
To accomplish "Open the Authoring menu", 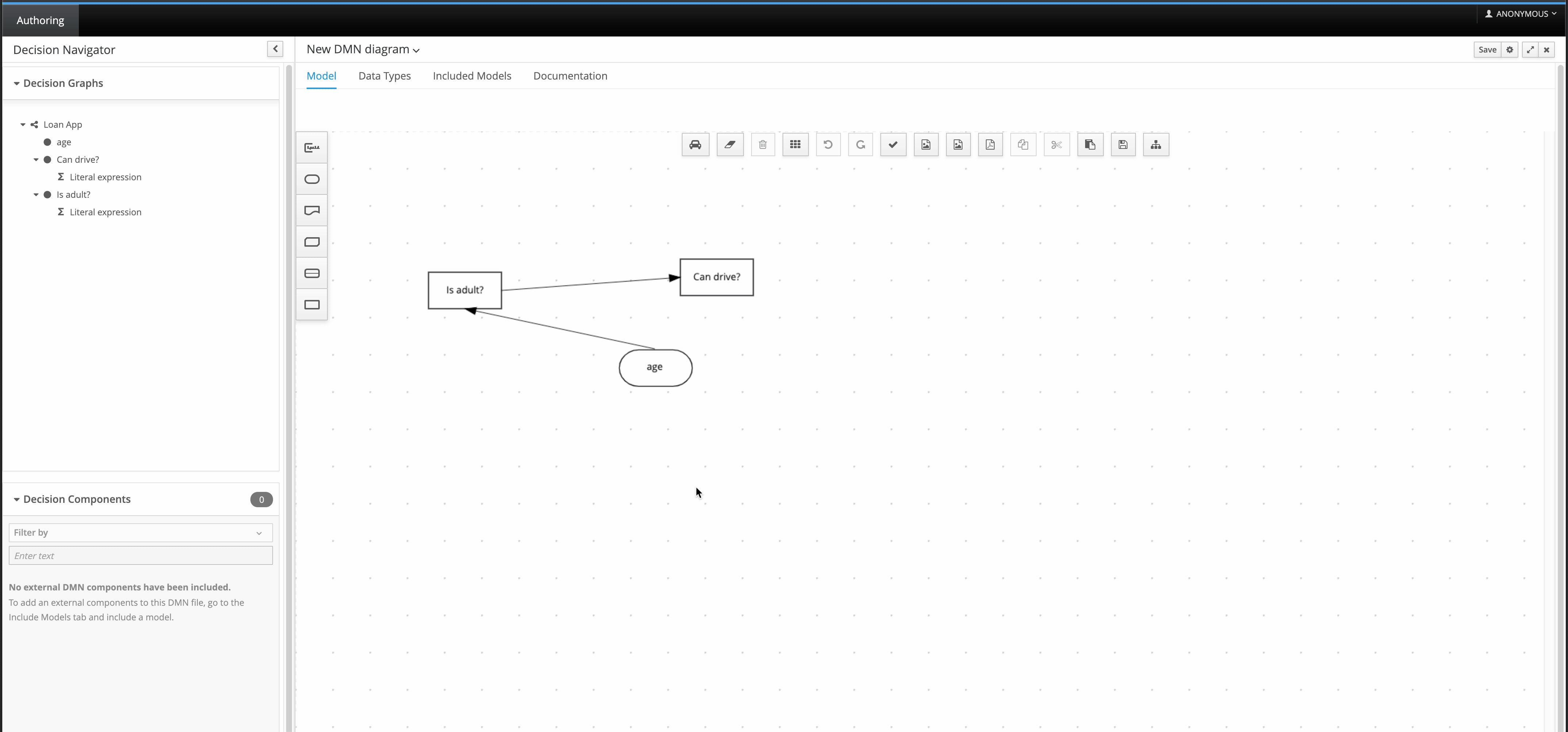I will [x=40, y=20].
